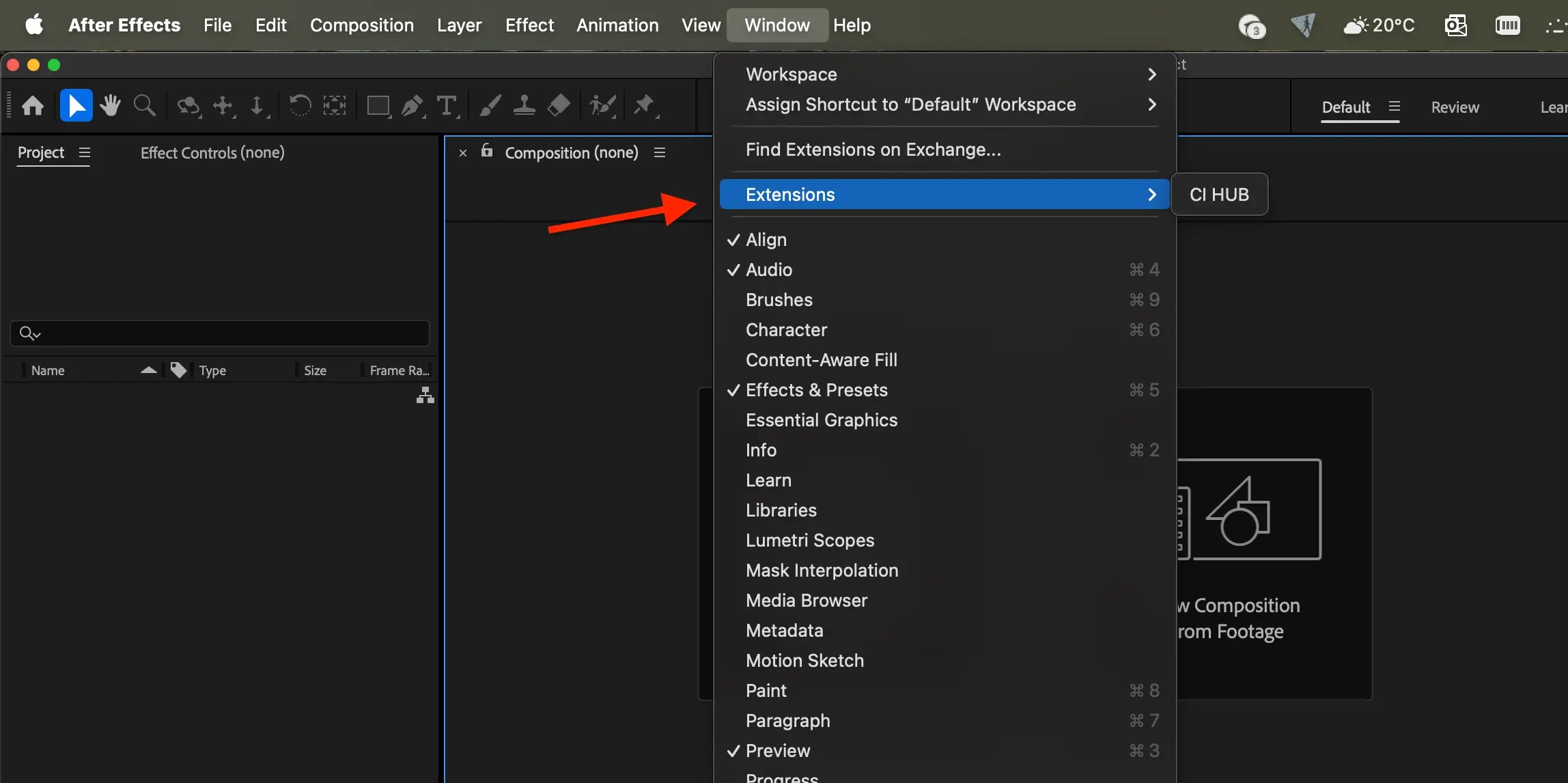Image resolution: width=1568 pixels, height=783 pixels.
Task: Click the label tag column icon
Action: [178, 370]
